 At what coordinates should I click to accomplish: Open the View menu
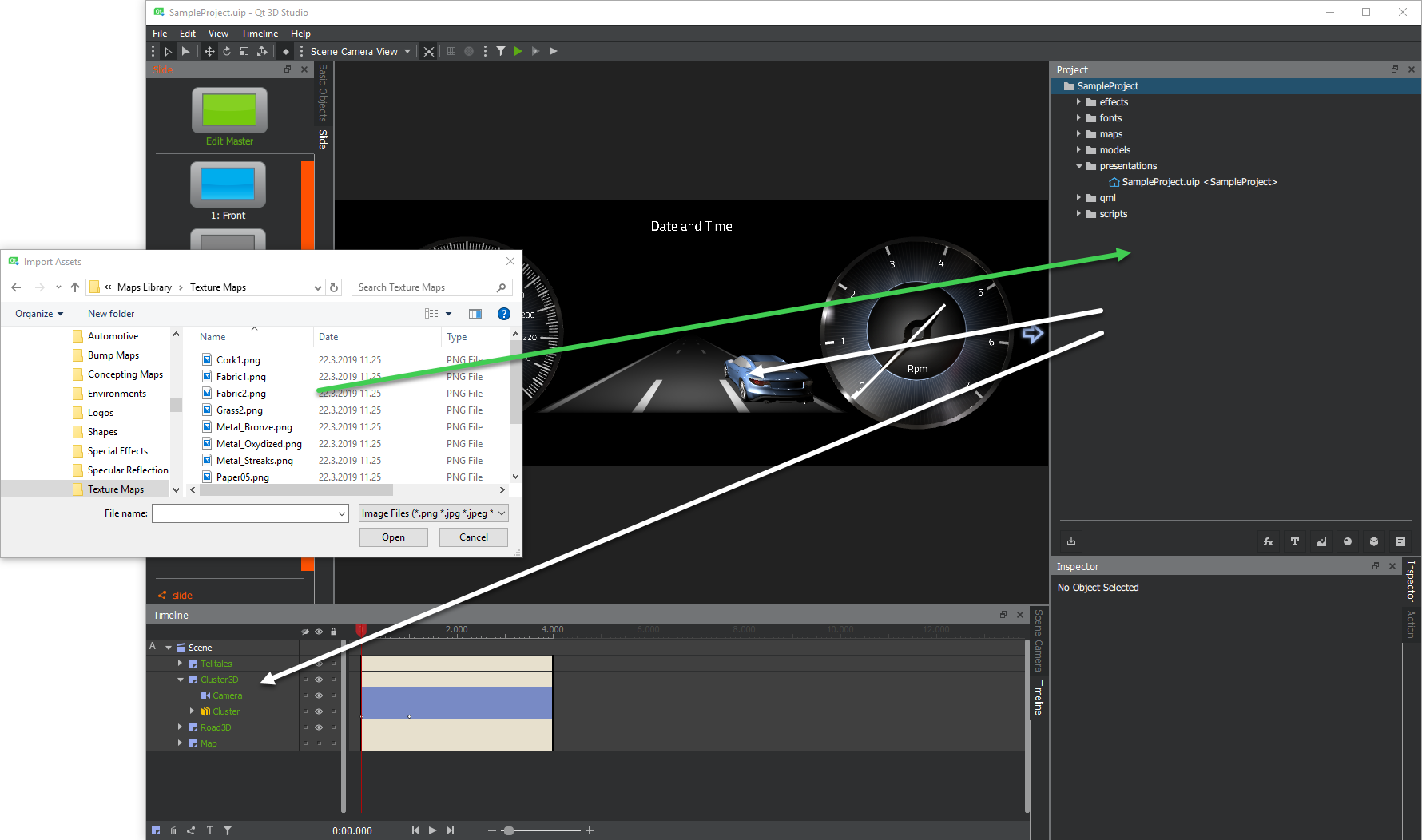(218, 33)
